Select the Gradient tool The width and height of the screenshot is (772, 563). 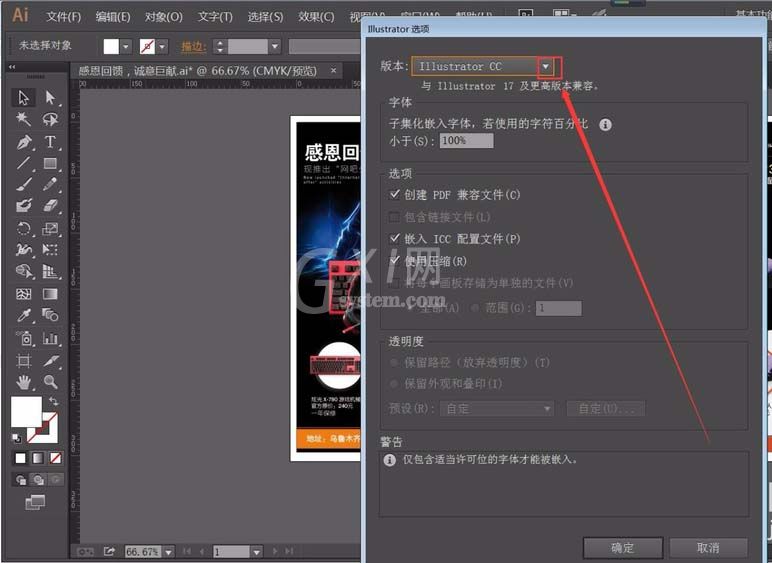click(50, 294)
